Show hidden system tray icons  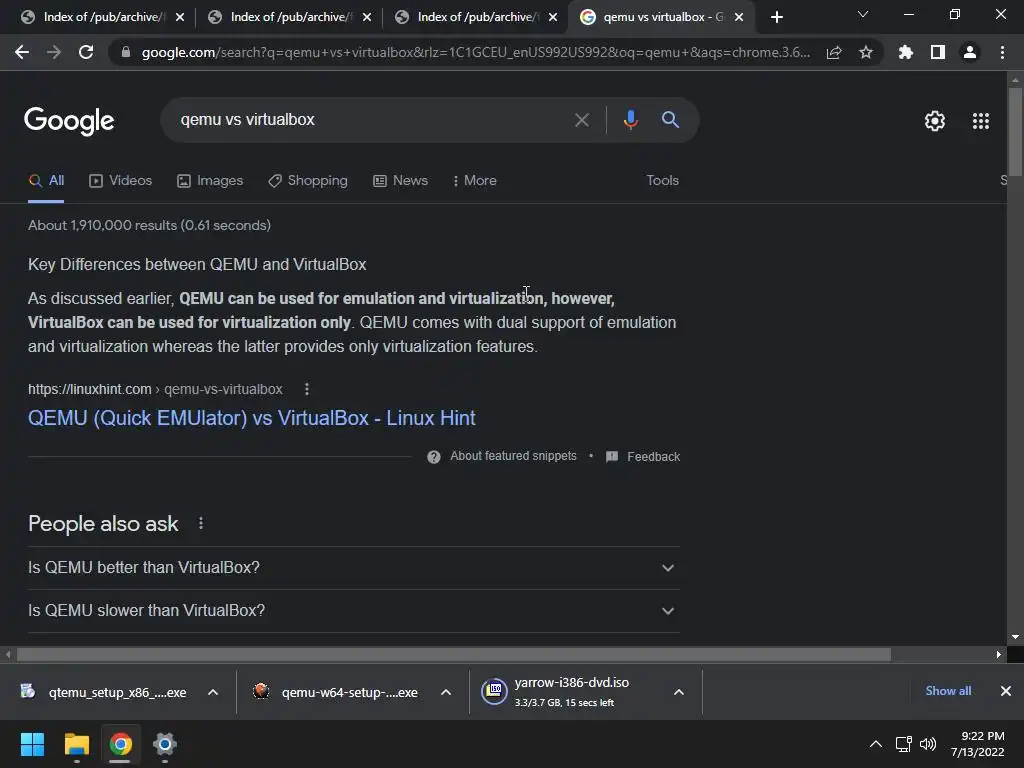click(x=876, y=744)
